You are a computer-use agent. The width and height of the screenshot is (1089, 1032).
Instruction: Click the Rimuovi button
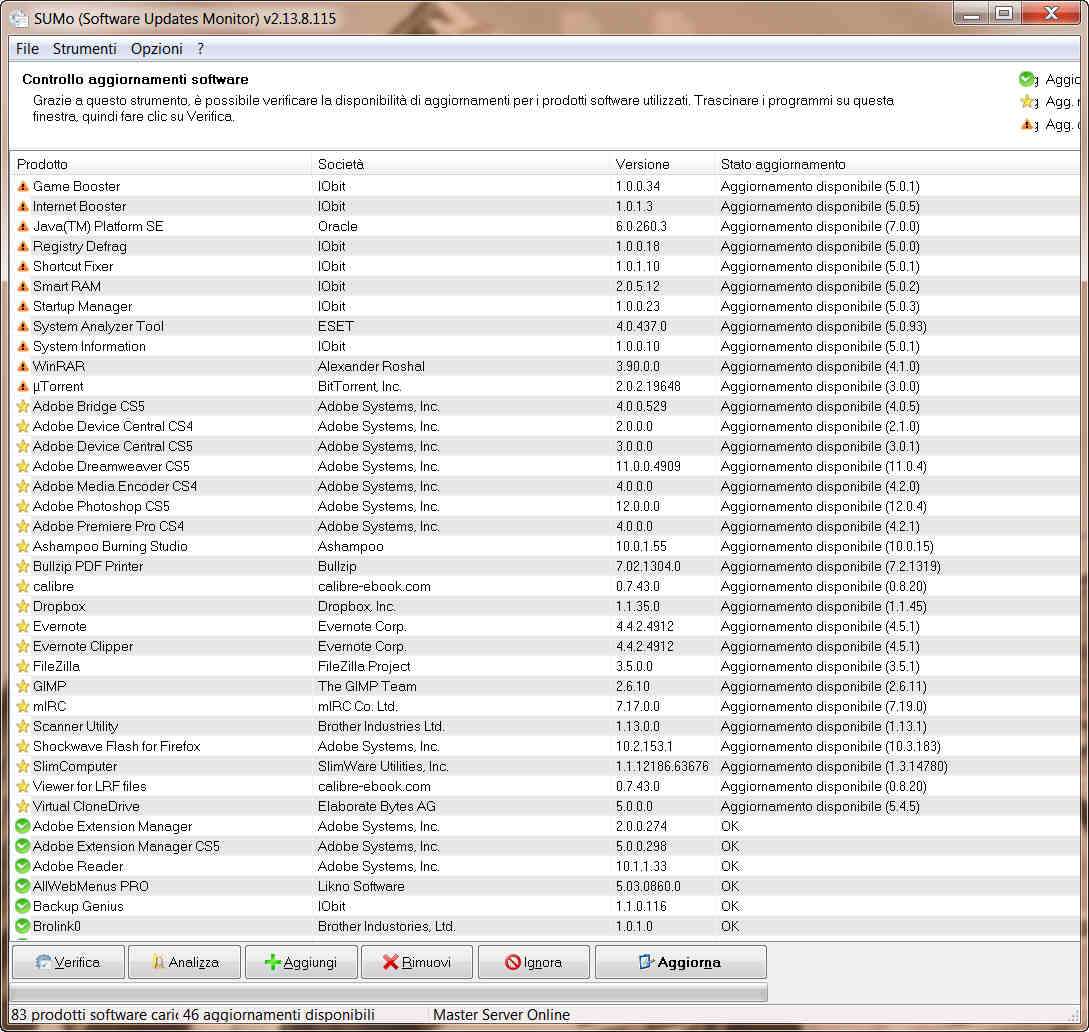coord(417,962)
